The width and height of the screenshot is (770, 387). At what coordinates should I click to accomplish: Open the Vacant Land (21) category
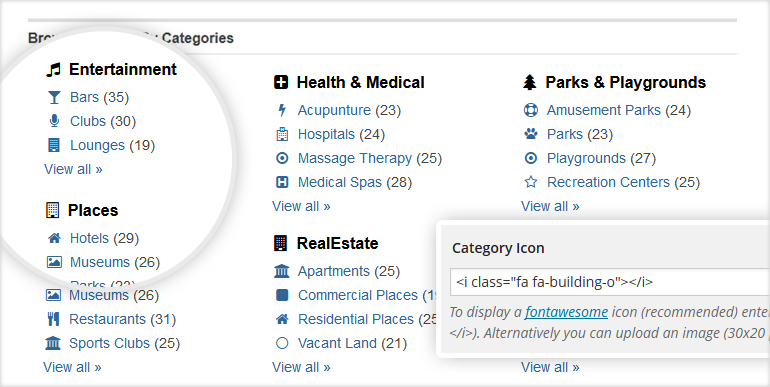(x=352, y=343)
